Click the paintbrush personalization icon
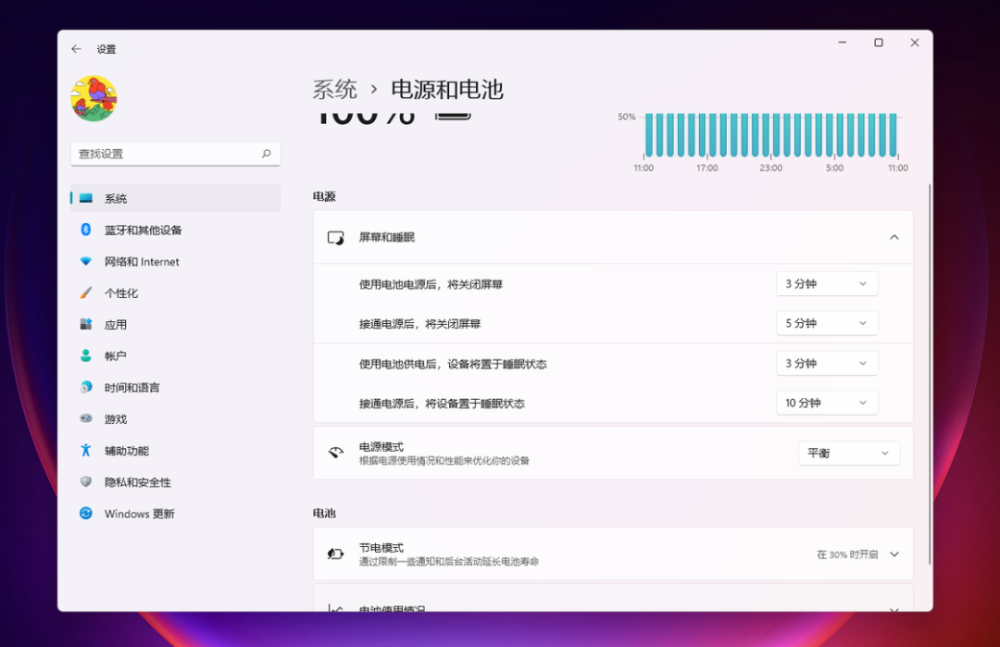The width and height of the screenshot is (1000, 647). click(x=86, y=292)
